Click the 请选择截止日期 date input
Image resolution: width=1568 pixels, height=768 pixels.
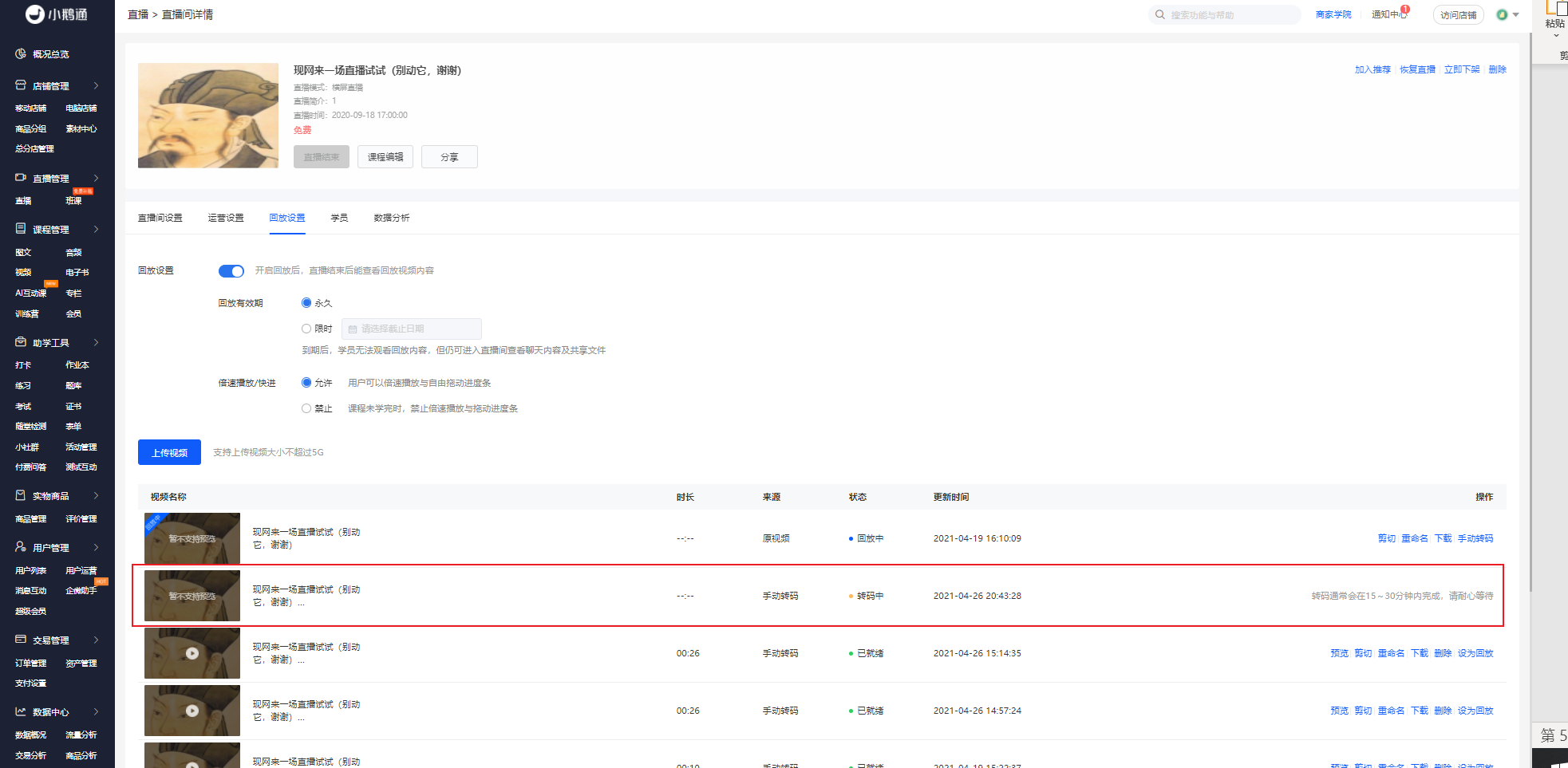pyautogui.click(x=412, y=329)
